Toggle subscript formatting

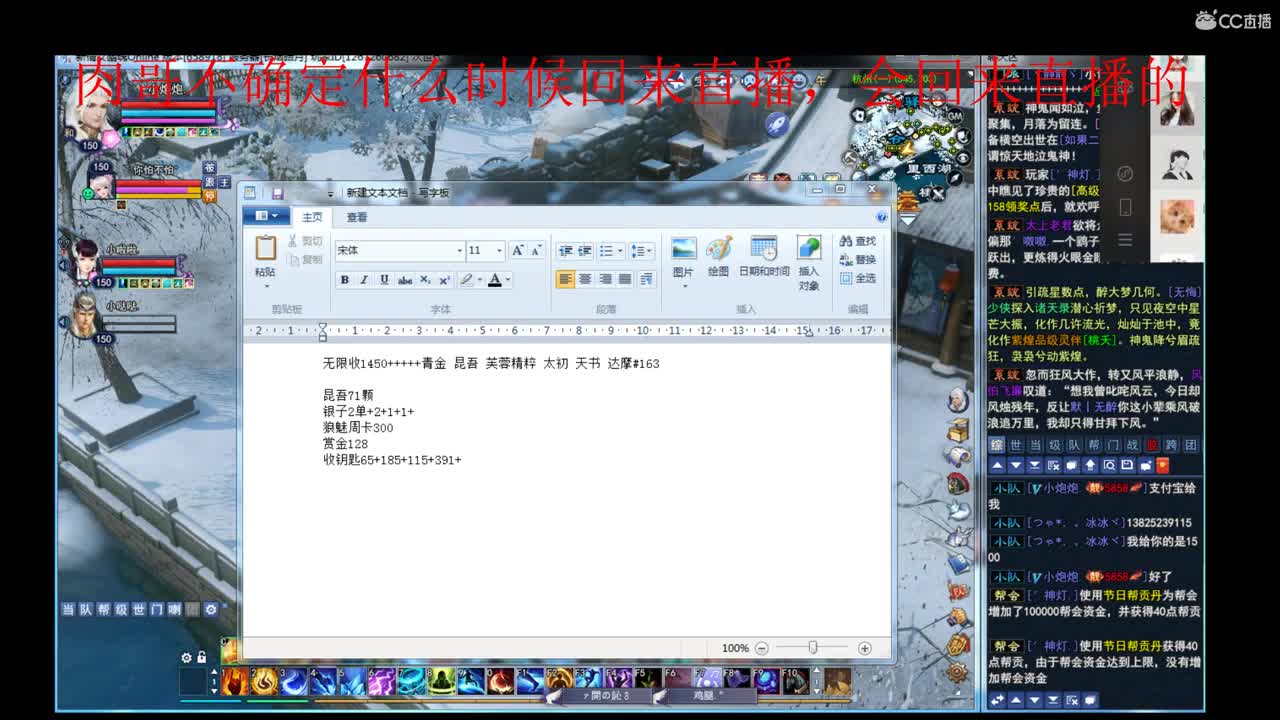click(425, 280)
